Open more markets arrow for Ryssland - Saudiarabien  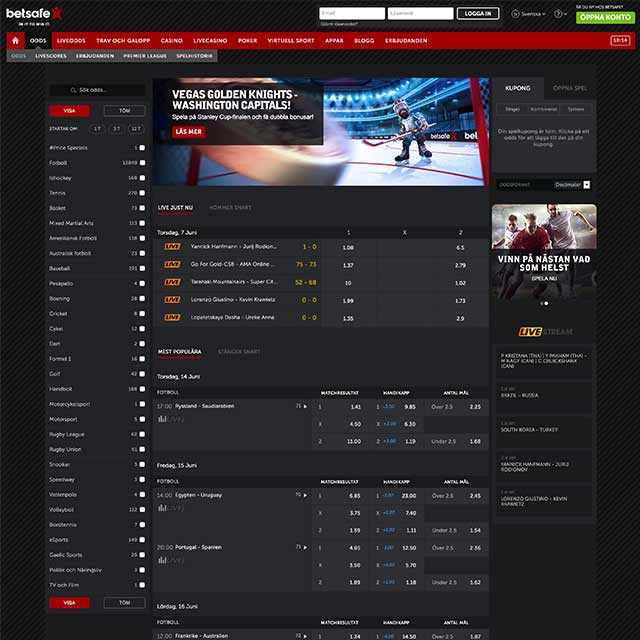coord(305,407)
